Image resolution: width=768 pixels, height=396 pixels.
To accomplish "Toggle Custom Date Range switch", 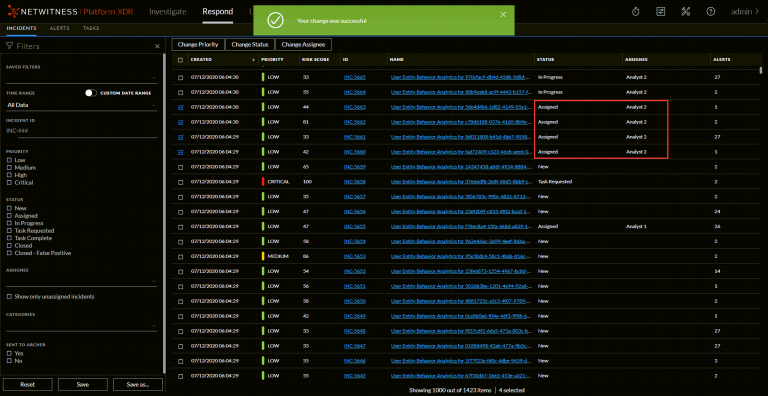I will tap(91, 93).
